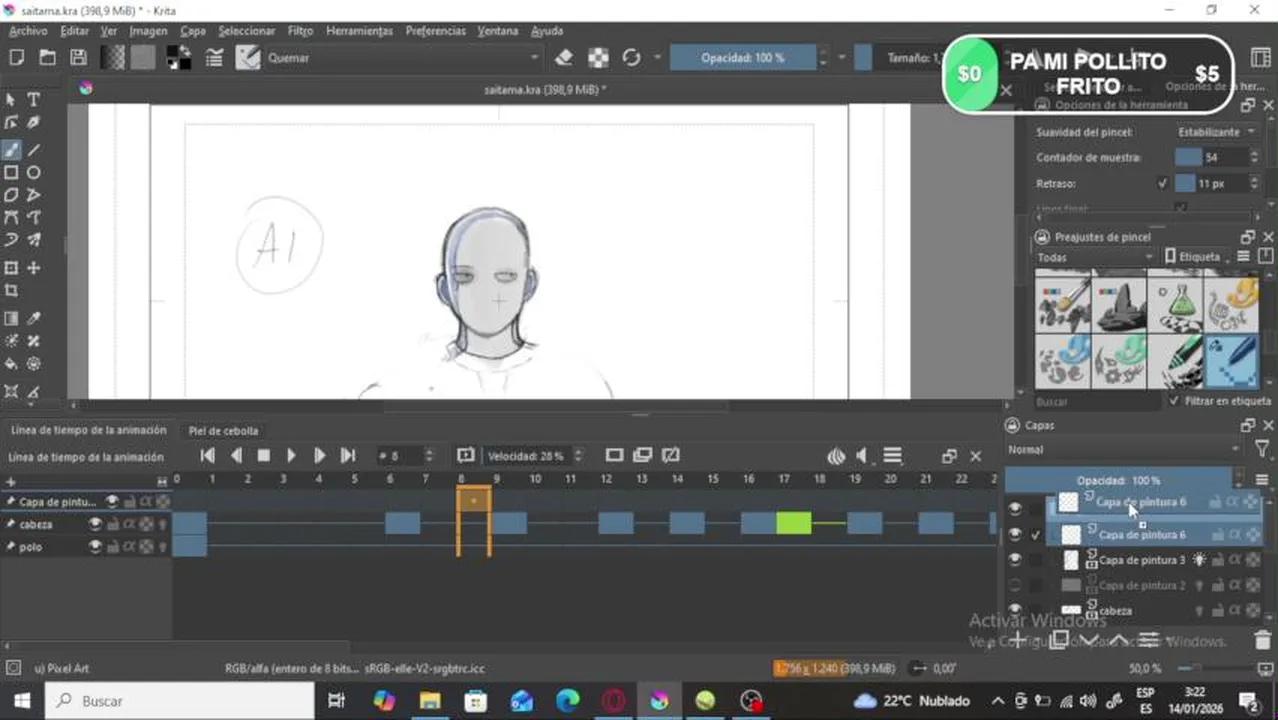Adjust the Opacidad 100% slider in toolbar
1278x720 pixels.
[x=742, y=58]
